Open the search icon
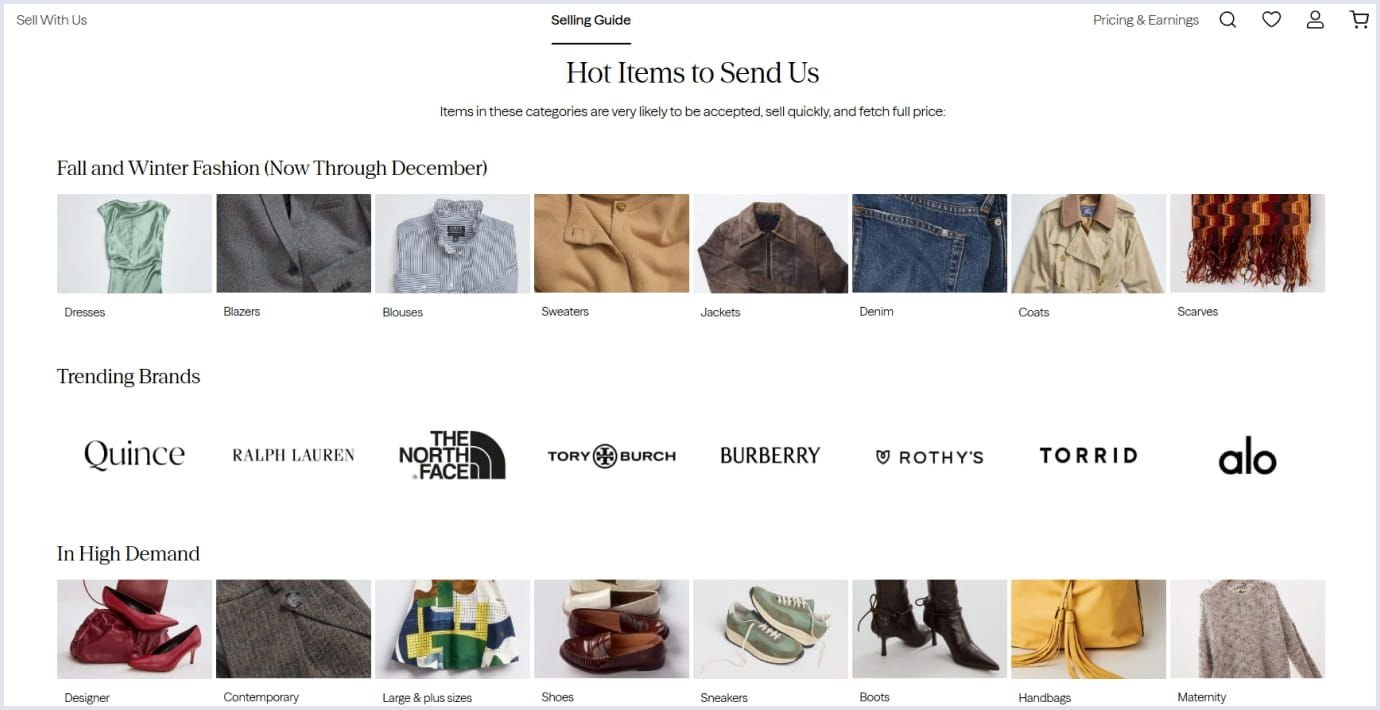Viewport: 1380px width, 710px height. click(1227, 19)
